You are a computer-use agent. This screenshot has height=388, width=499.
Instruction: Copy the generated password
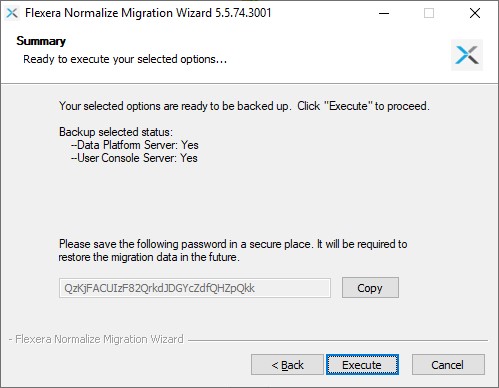click(x=370, y=288)
